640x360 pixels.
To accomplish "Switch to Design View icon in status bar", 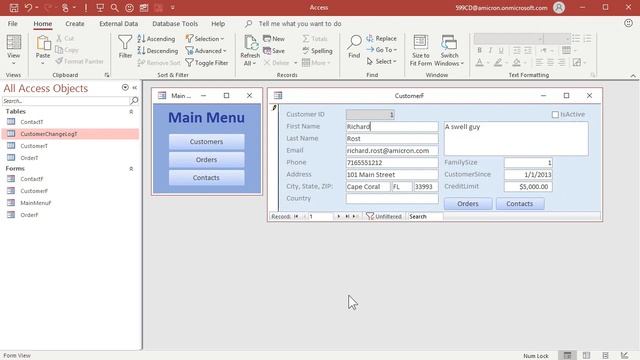I will tap(624, 356).
